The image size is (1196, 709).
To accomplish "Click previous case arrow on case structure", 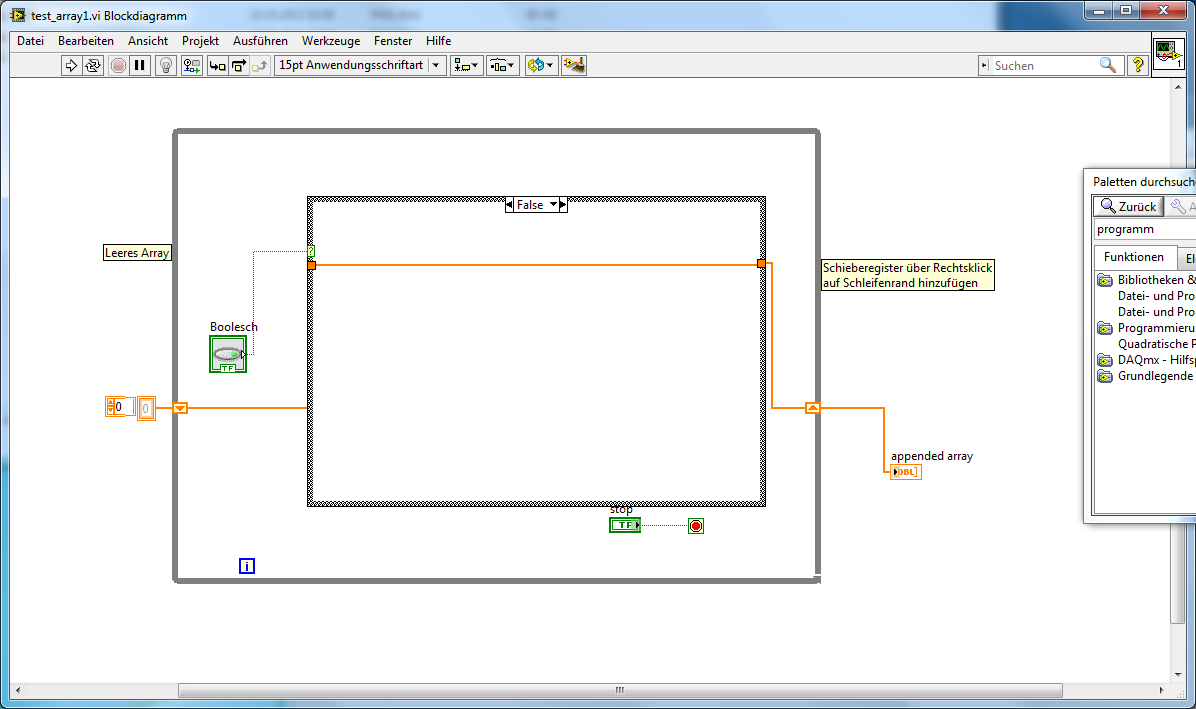I will (x=510, y=204).
